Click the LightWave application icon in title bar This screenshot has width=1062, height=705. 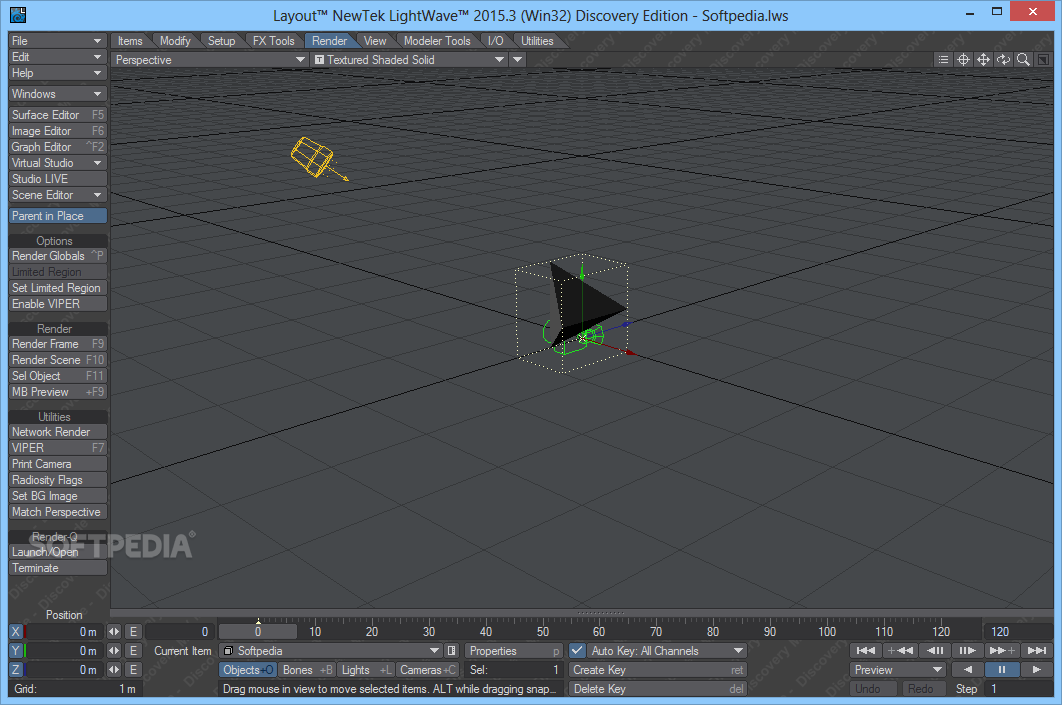tap(18, 14)
